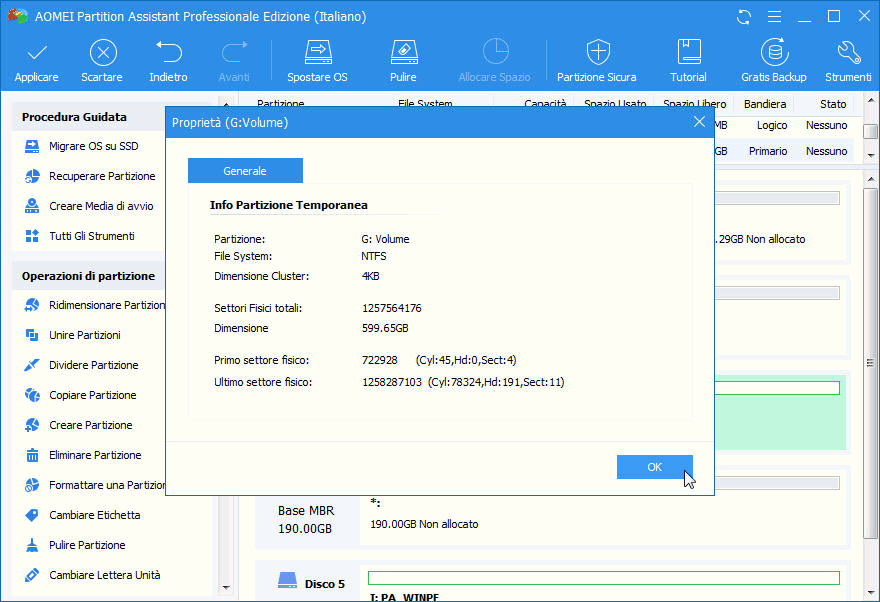The image size is (880, 602).
Task: Open the Spostare OS tool
Action: (x=317, y=53)
